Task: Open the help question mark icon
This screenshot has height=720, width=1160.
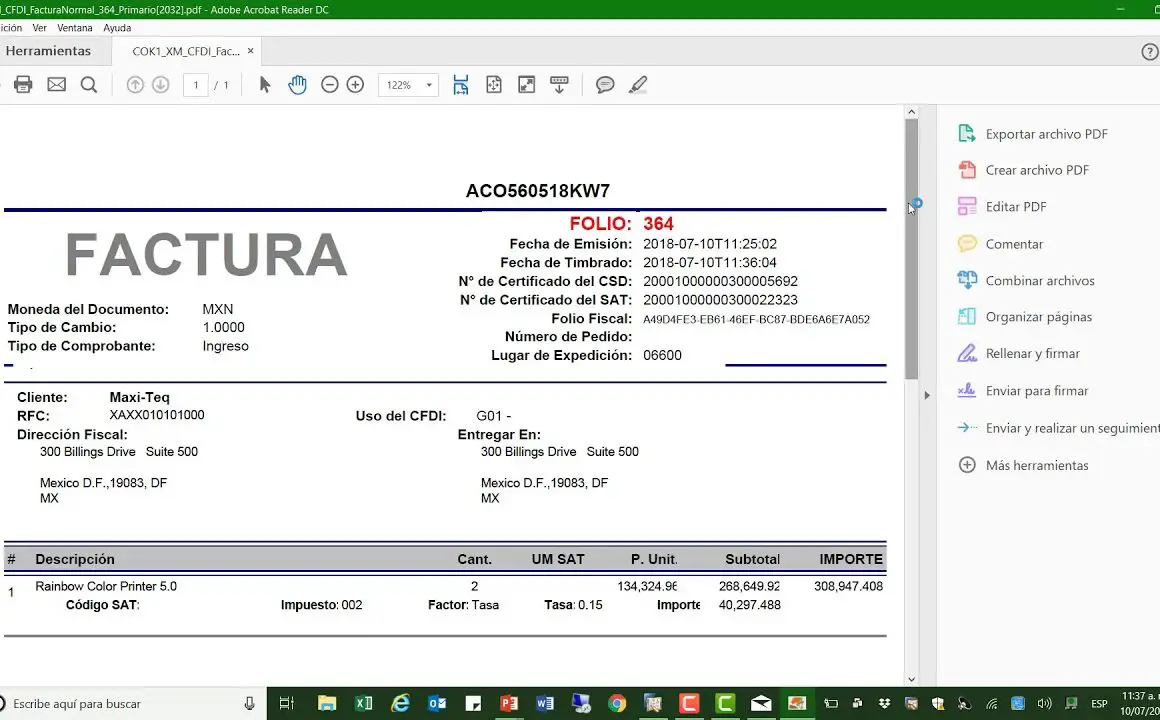Action: (1150, 52)
